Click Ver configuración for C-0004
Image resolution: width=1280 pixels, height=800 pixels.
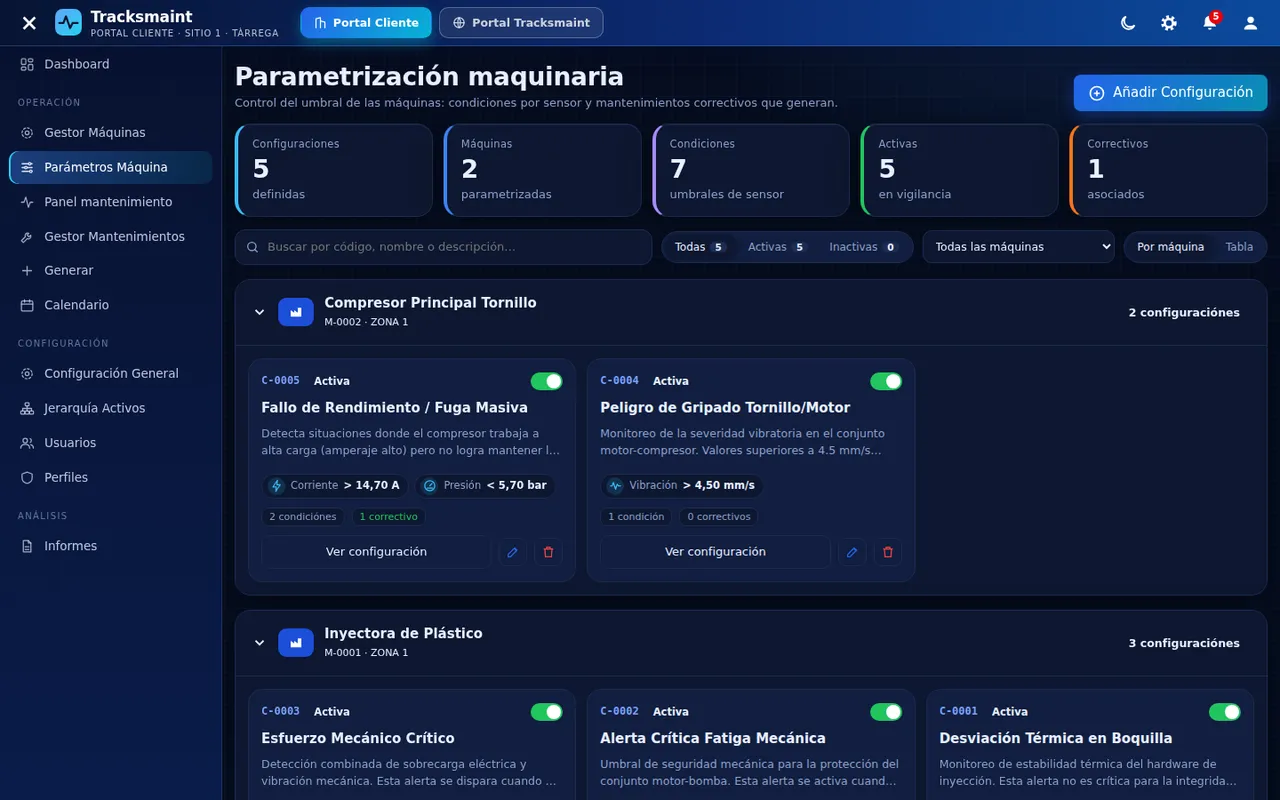(715, 552)
